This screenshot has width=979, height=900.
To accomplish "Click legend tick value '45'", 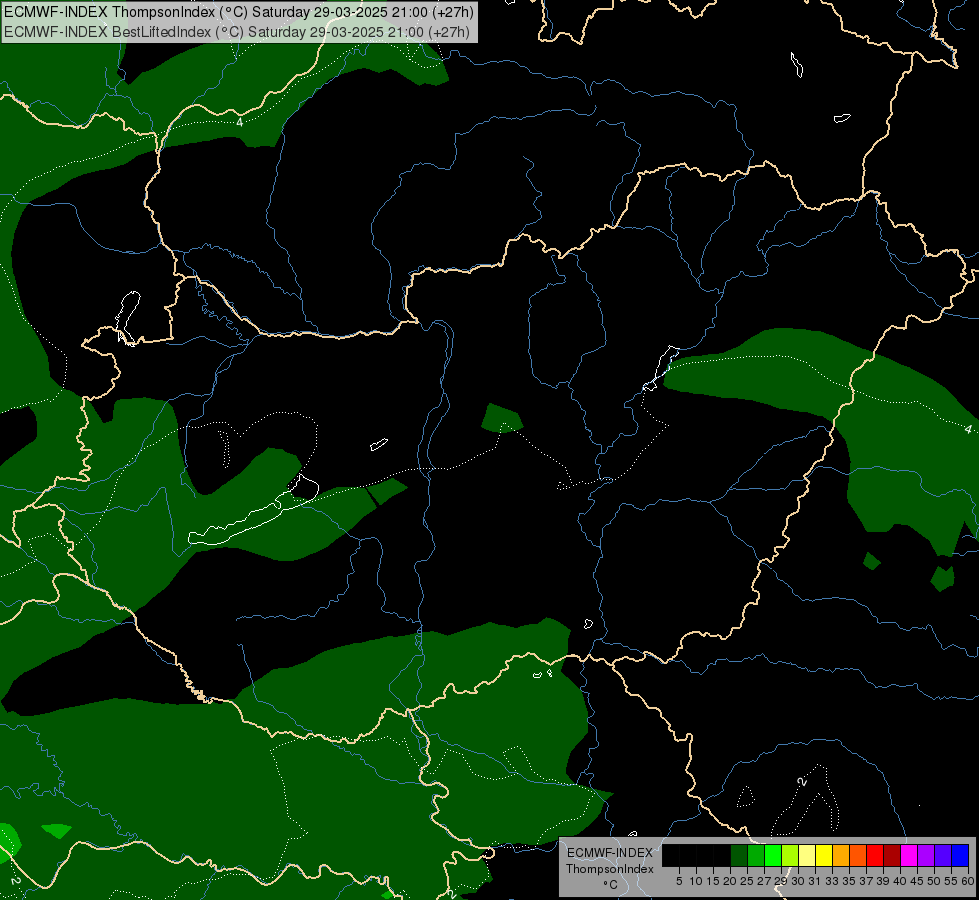I will (918, 881).
